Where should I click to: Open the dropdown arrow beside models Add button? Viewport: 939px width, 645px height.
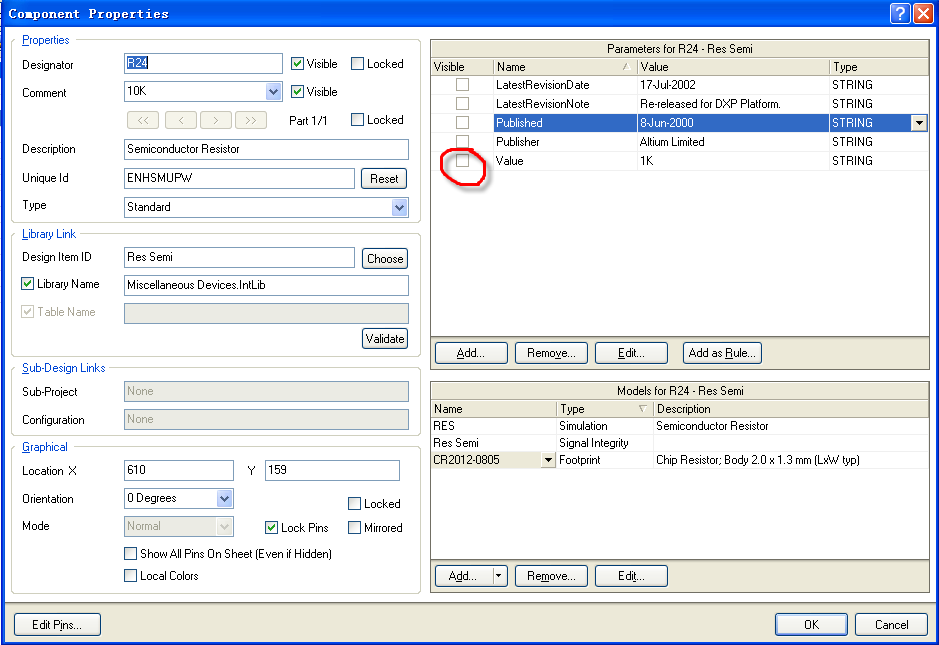click(x=499, y=576)
